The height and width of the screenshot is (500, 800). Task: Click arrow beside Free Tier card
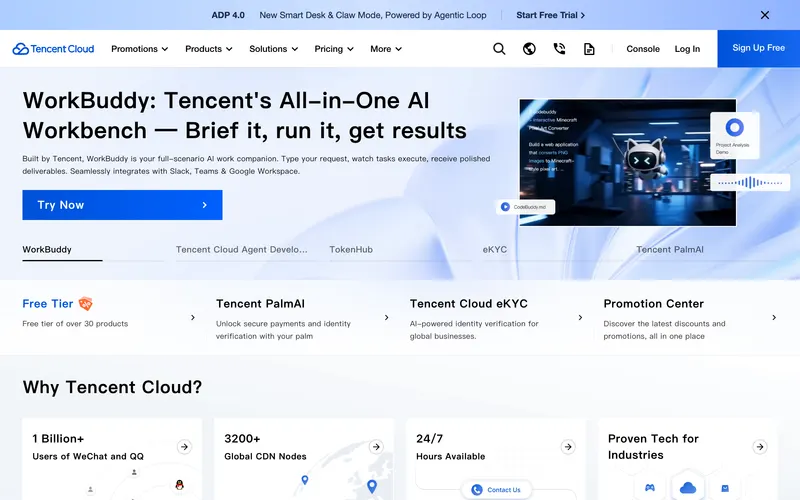click(x=193, y=317)
